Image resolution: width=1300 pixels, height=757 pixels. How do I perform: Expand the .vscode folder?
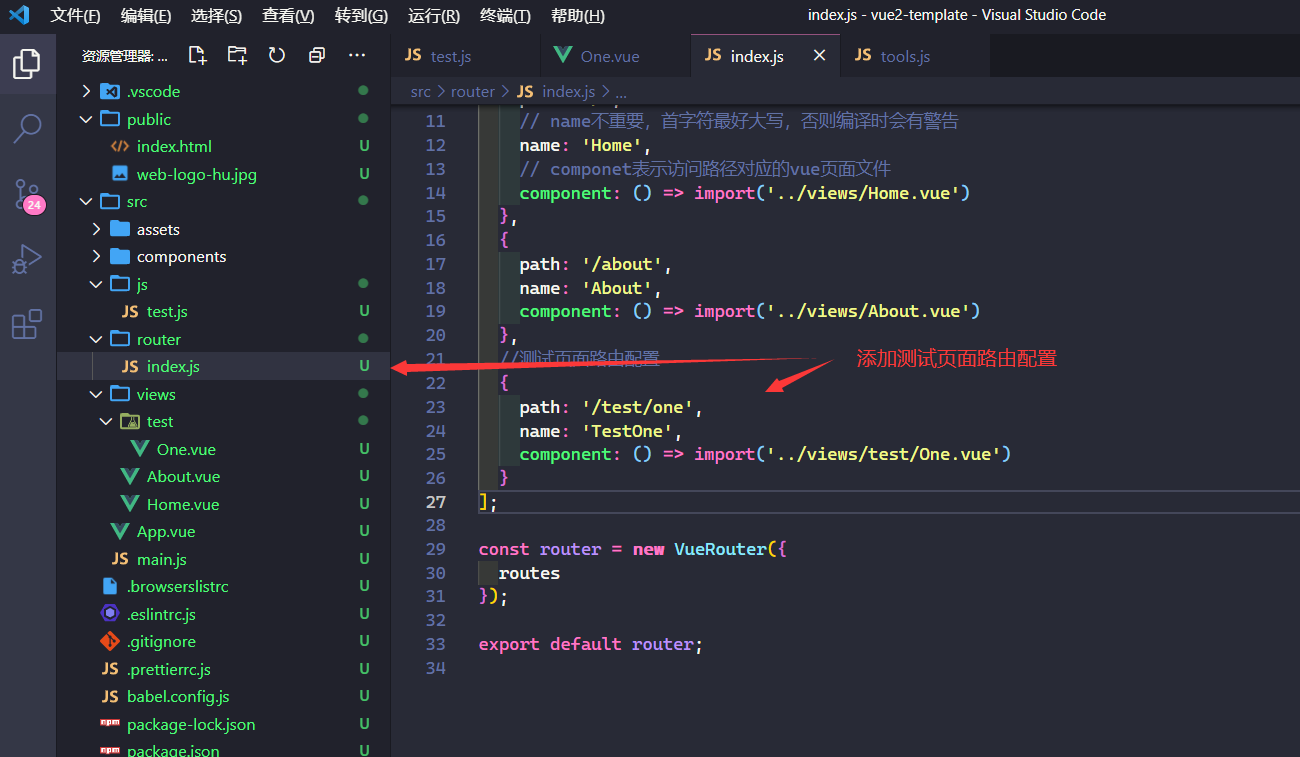coord(153,91)
